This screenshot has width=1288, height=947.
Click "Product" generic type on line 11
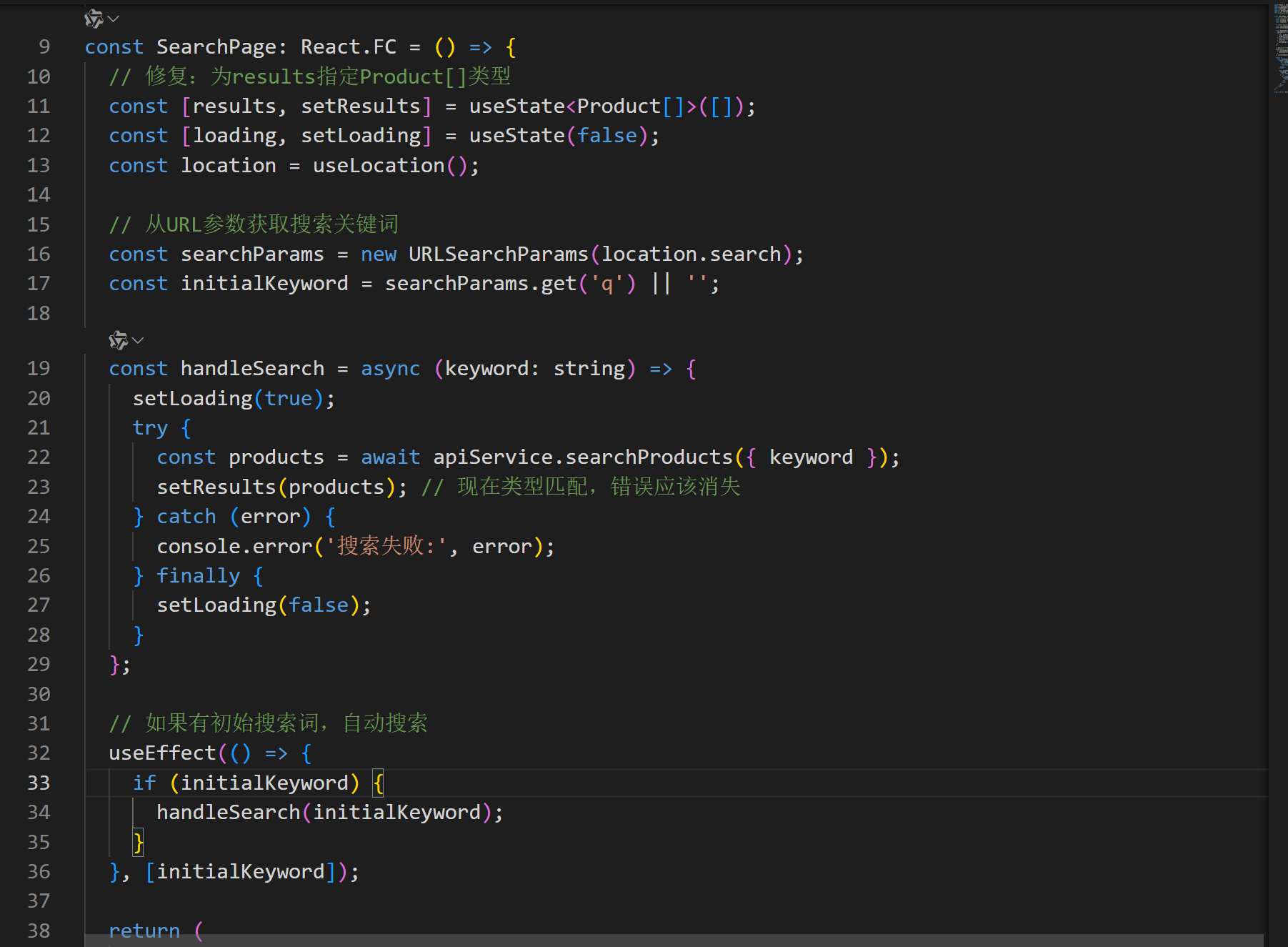tap(619, 106)
